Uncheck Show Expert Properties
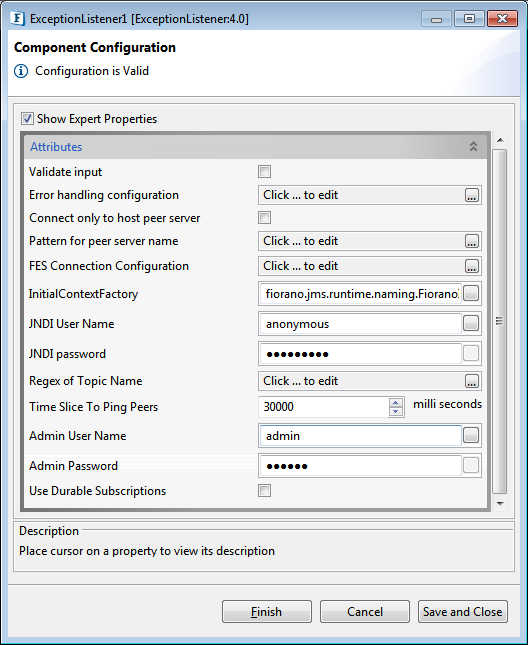This screenshot has width=528, height=645. [27, 119]
